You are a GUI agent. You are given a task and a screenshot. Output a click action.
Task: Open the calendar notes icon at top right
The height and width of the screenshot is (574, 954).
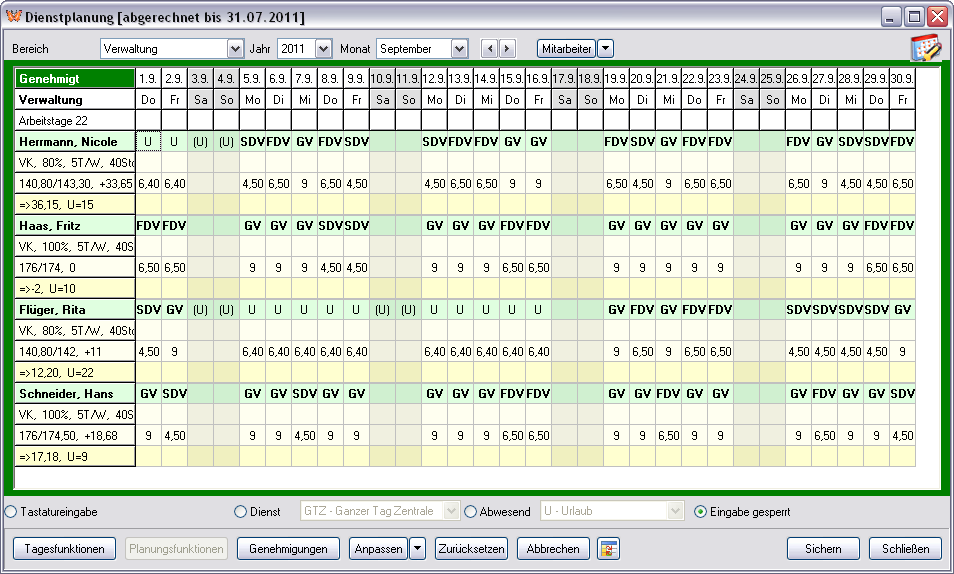(925, 48)
